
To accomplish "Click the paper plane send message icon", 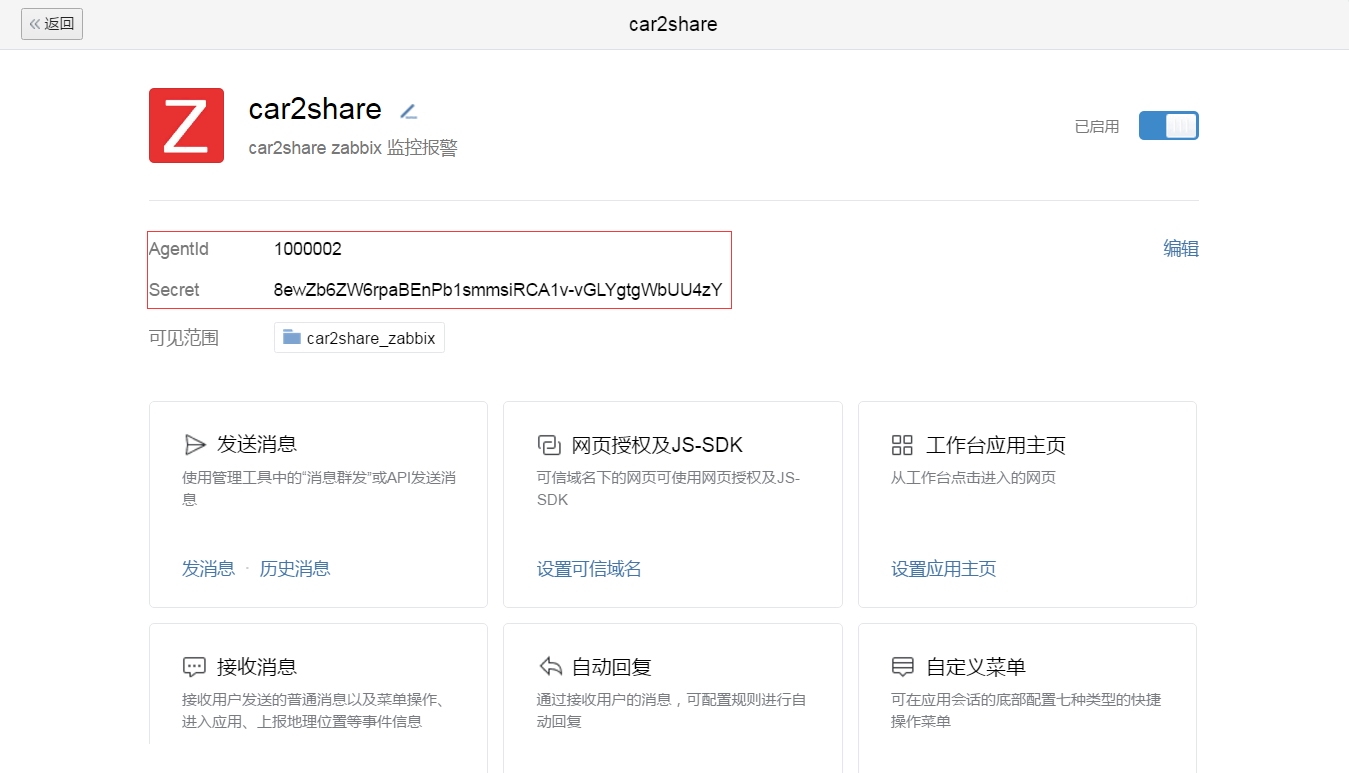I will pyautogui.click(x=194, y=445).
